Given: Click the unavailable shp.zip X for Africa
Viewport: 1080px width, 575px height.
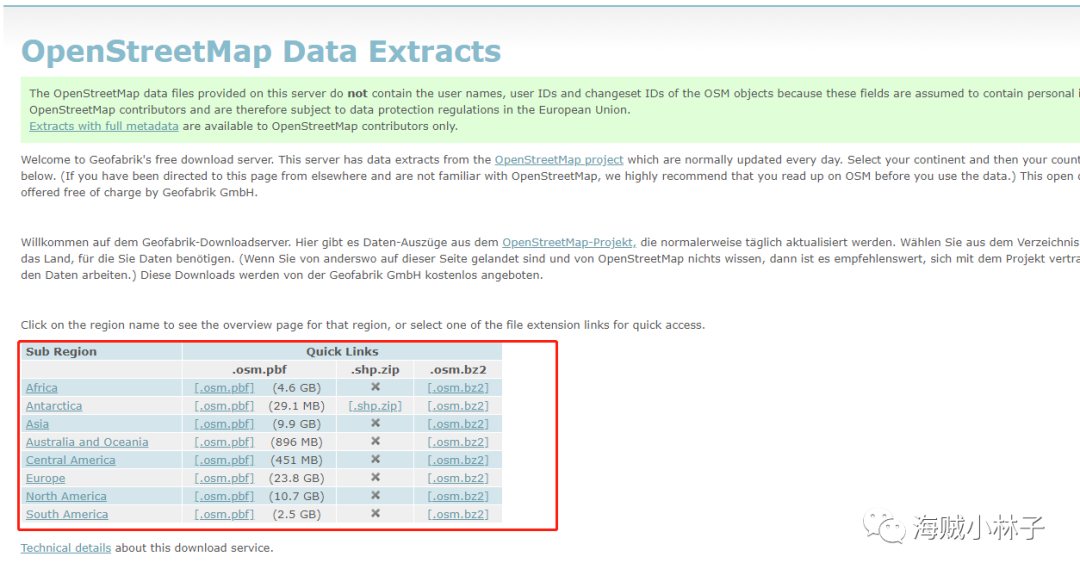Looking at the screenshot, I should (x=375, y=387).
